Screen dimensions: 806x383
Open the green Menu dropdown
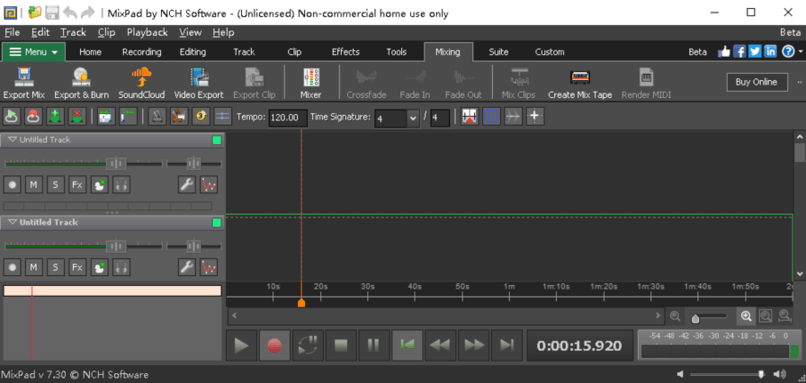(34, 52)
